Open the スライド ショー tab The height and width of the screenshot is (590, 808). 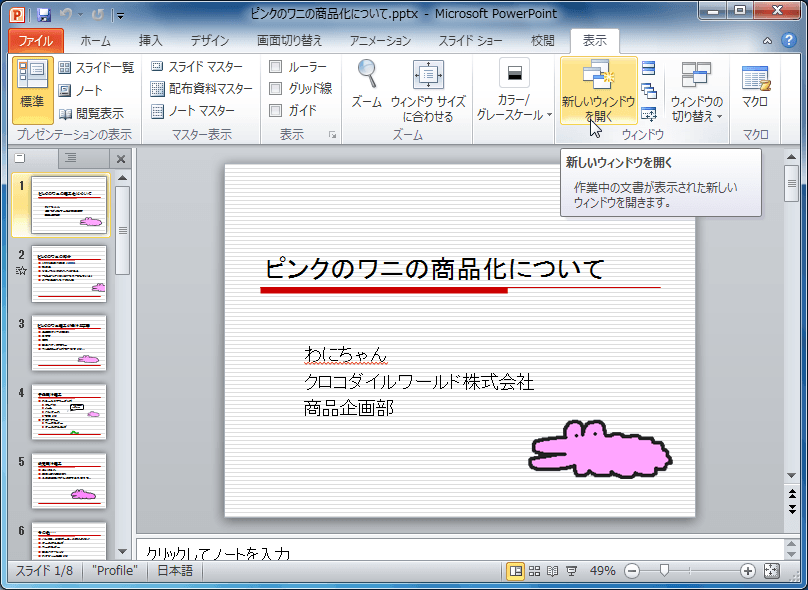point(470,41)
